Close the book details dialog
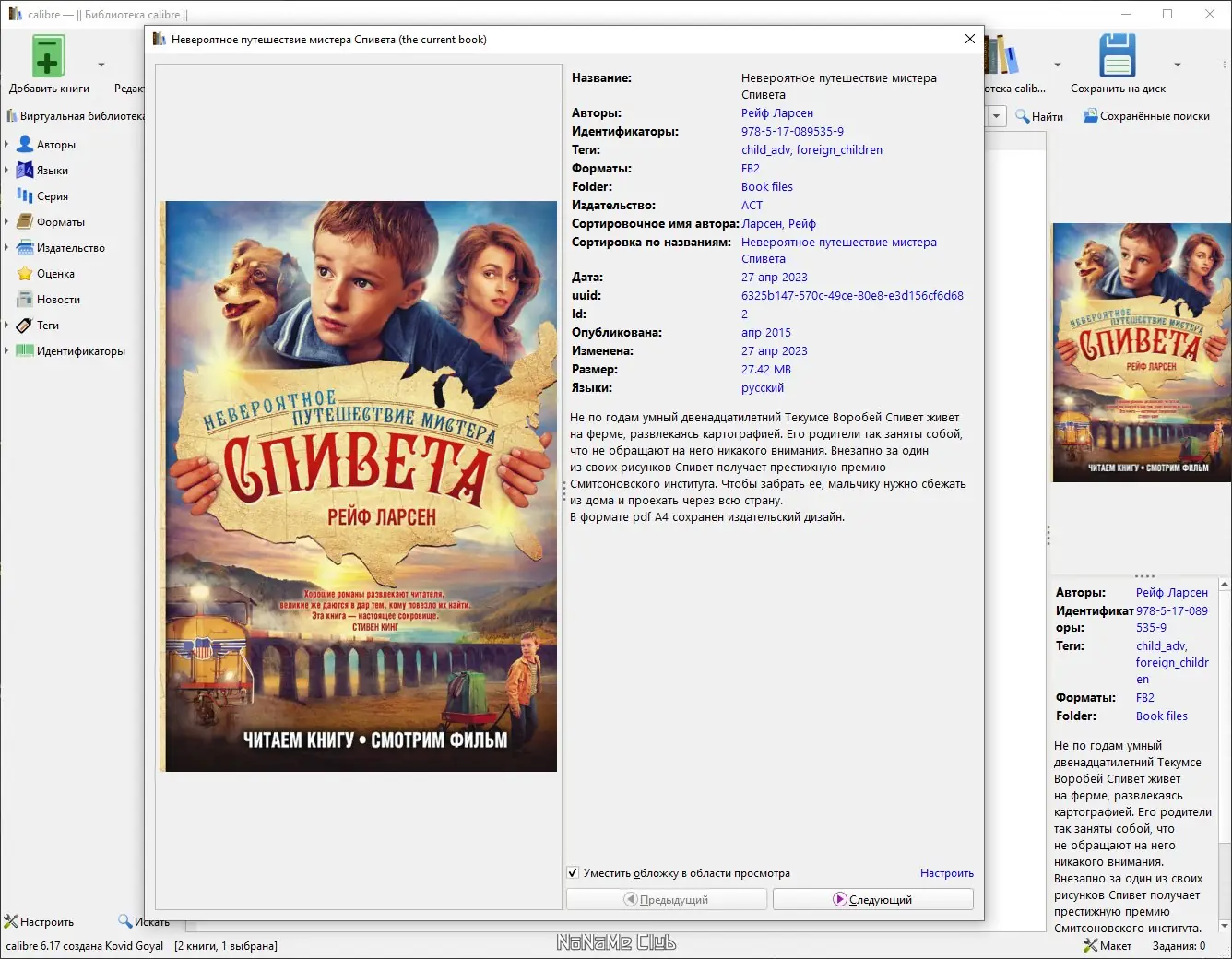 969,39
